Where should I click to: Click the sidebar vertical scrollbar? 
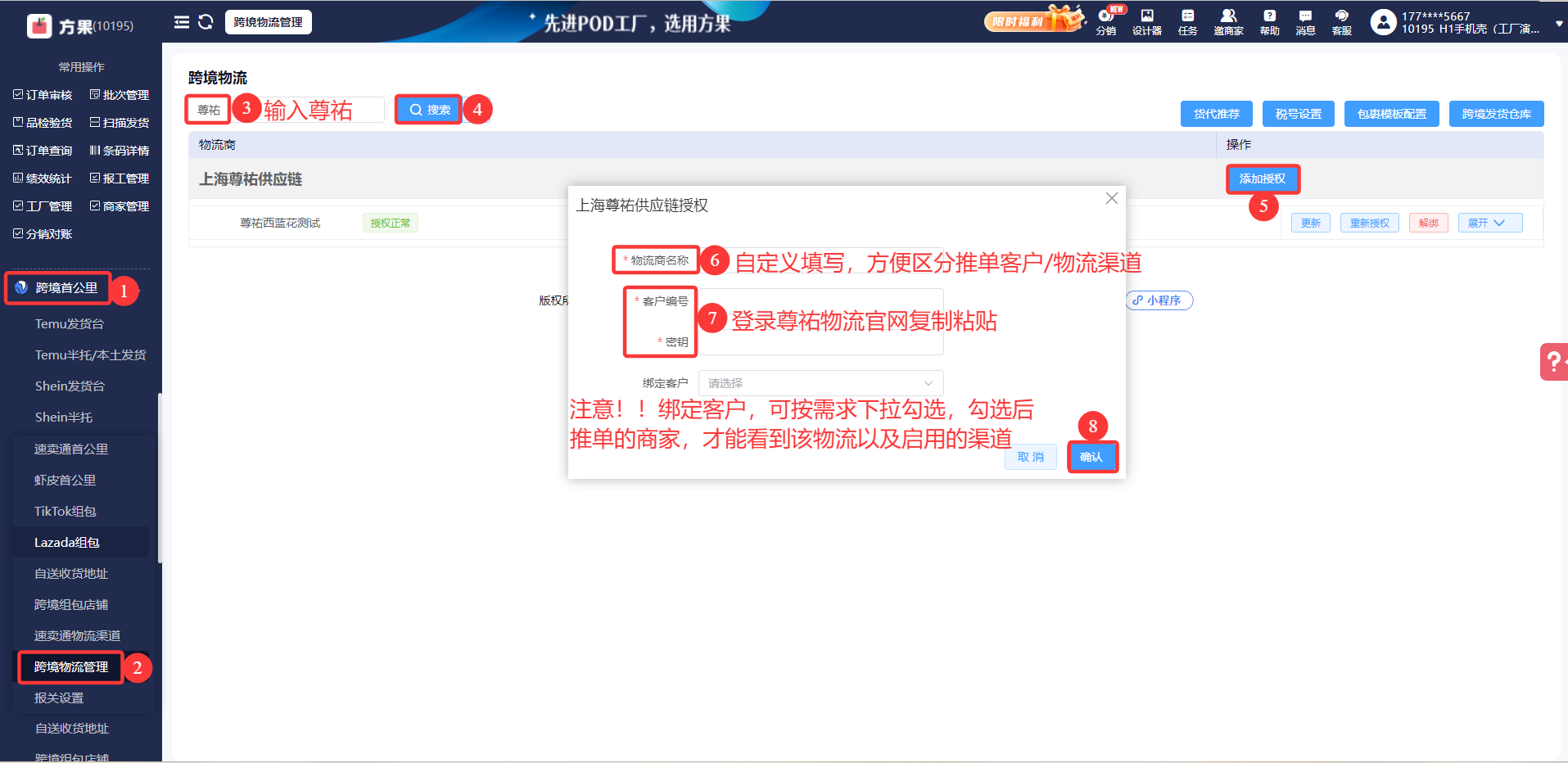tap(160, 478)
